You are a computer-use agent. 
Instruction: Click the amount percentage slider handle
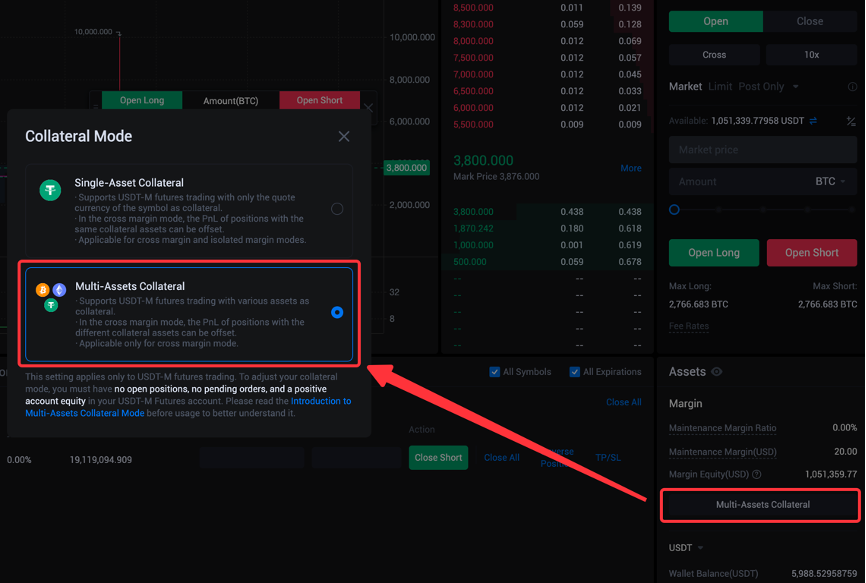point(674,210)
